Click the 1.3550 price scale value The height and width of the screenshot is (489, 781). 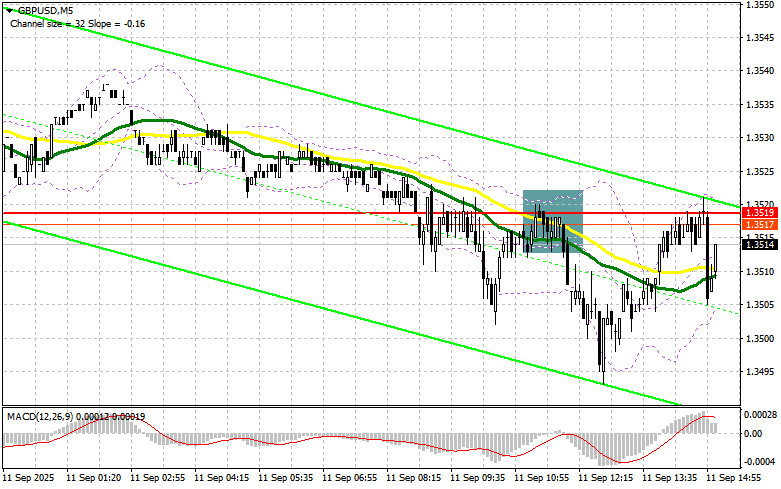760,4
